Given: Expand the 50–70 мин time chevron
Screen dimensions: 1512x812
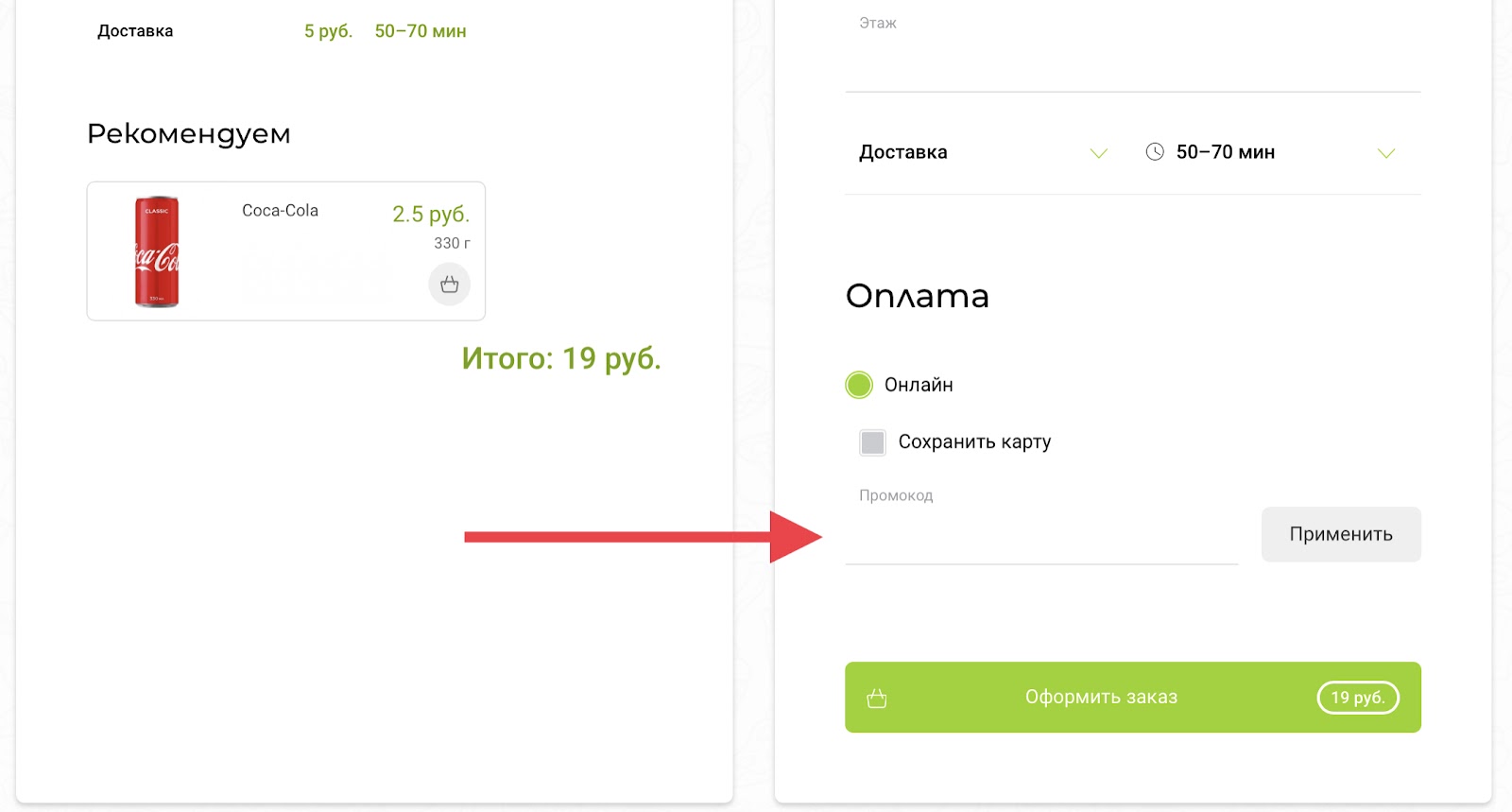Looking at the screenshot, I should (x=1385, y=153).
